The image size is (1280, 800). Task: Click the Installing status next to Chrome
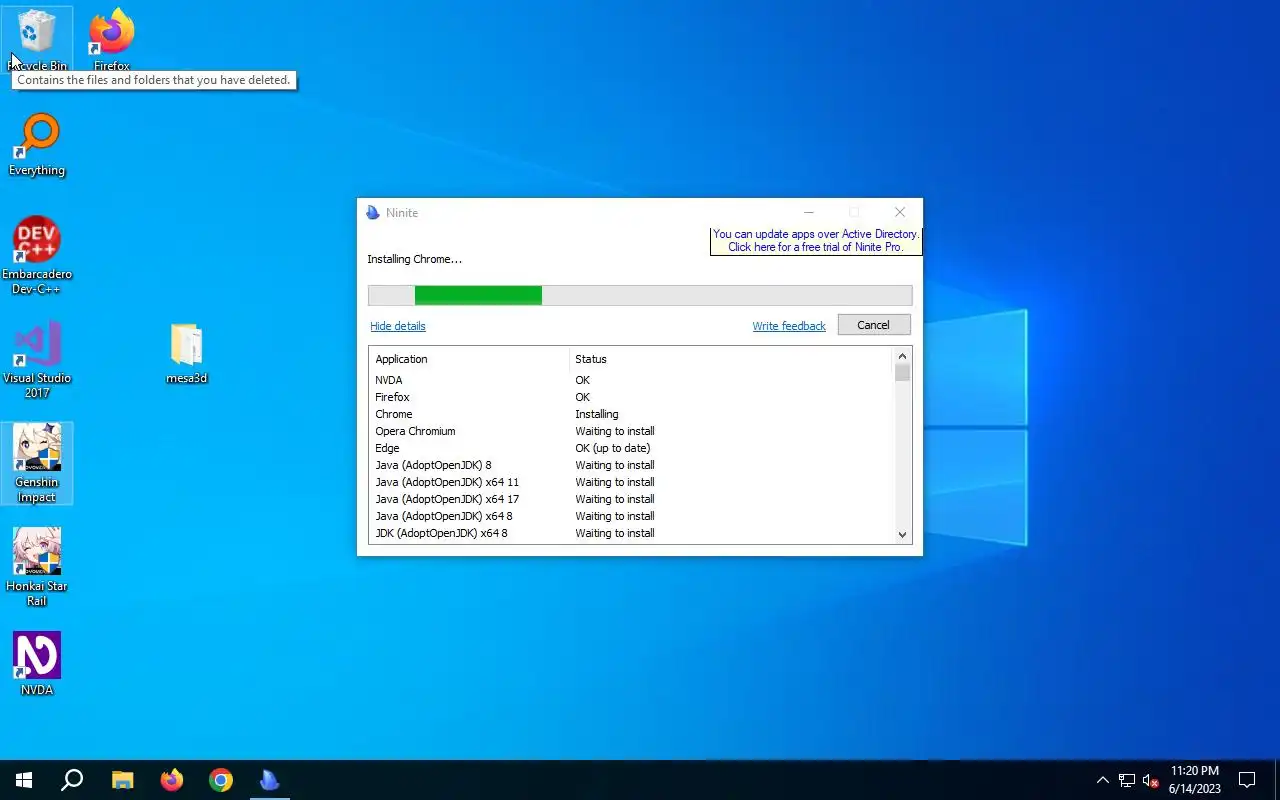[596, 414]
